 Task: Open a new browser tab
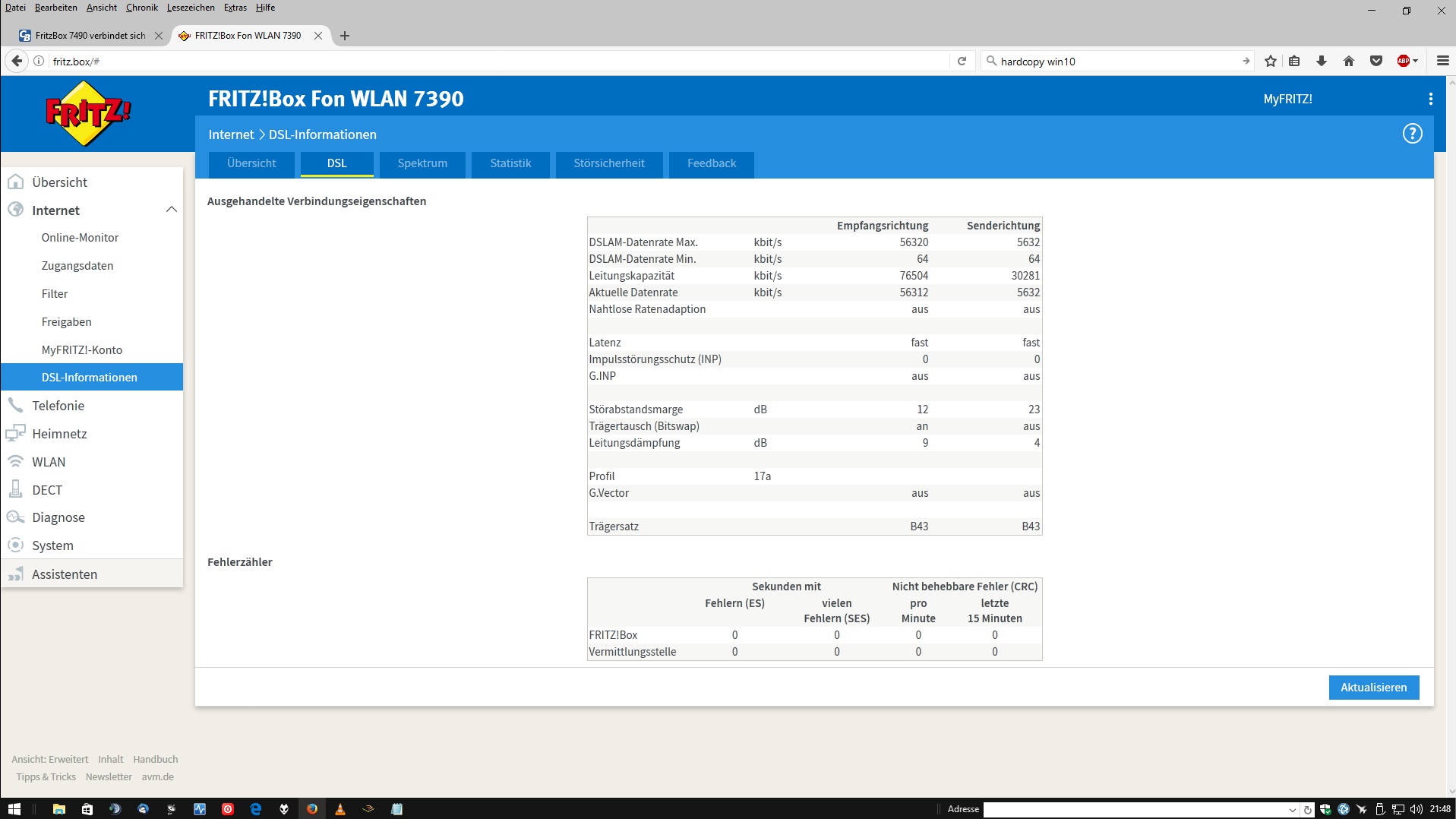[345, 36]
